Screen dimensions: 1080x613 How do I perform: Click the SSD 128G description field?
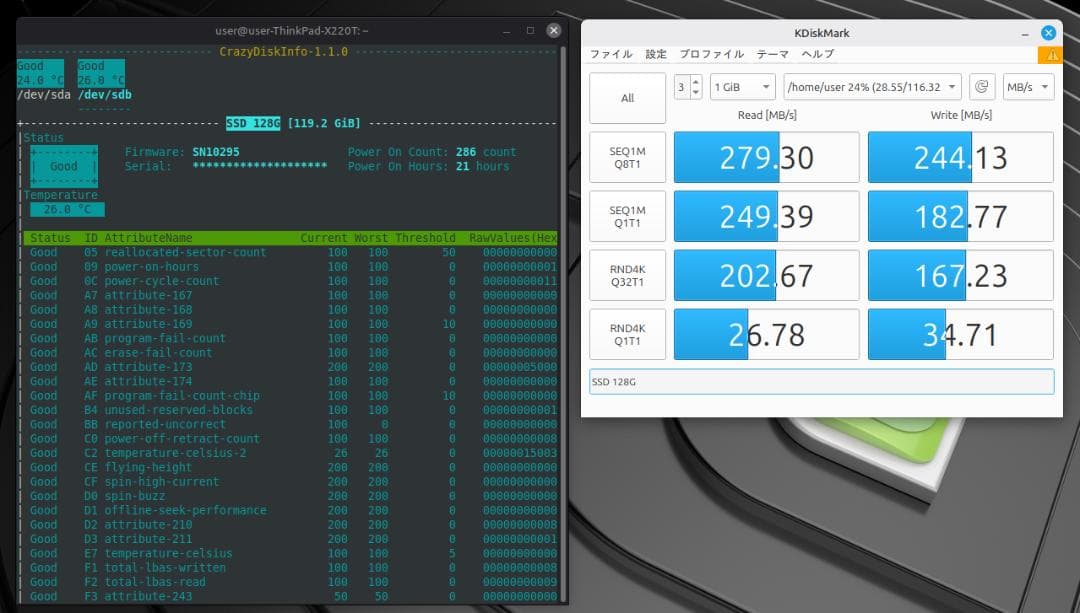coord(820,381)
